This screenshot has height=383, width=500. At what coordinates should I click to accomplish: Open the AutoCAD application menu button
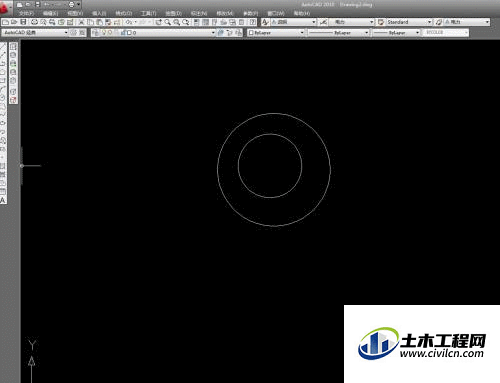point(5,8)
